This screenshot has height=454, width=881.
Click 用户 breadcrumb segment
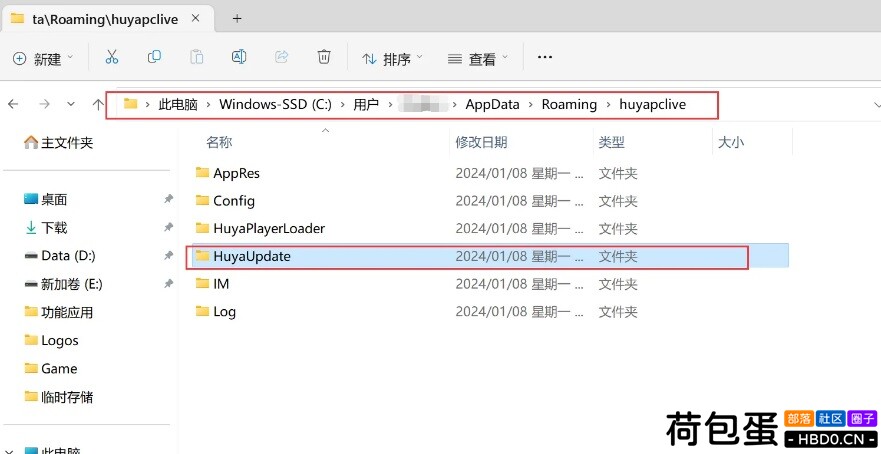(x=366, y=105)
